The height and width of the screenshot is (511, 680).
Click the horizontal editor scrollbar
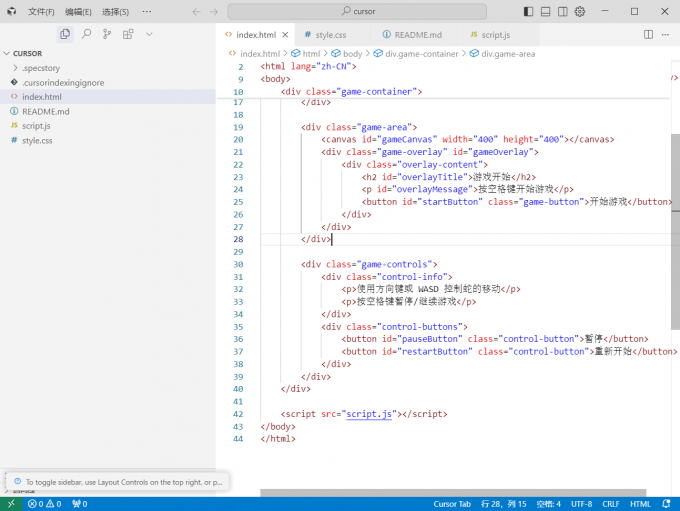(x=453, y=493)
